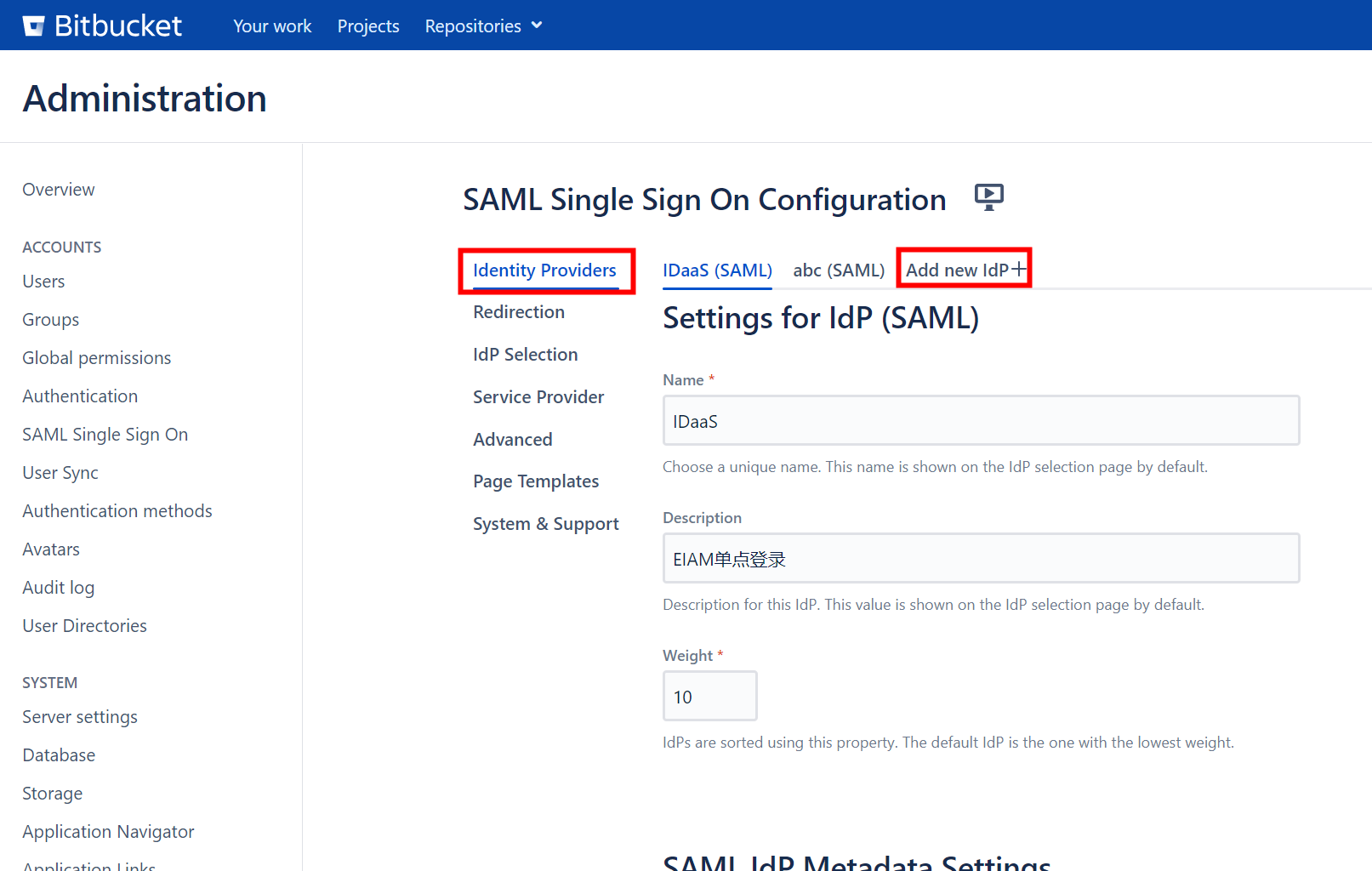This screenshot has height=871, width=1372.
Task: Open Server settings in the sidebar
Action: pyautogui.click(x=80, y=717)
